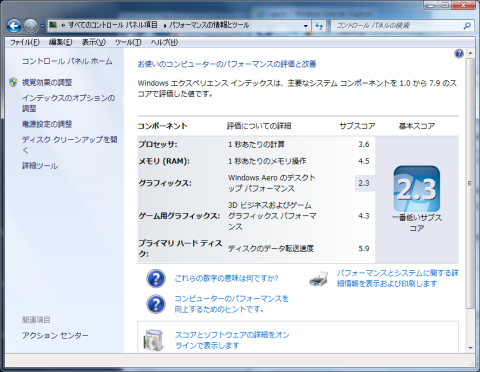Click the プライマリ ハード ディスク: row label
Screen dimensions: 480x372
tap(180, 248)
